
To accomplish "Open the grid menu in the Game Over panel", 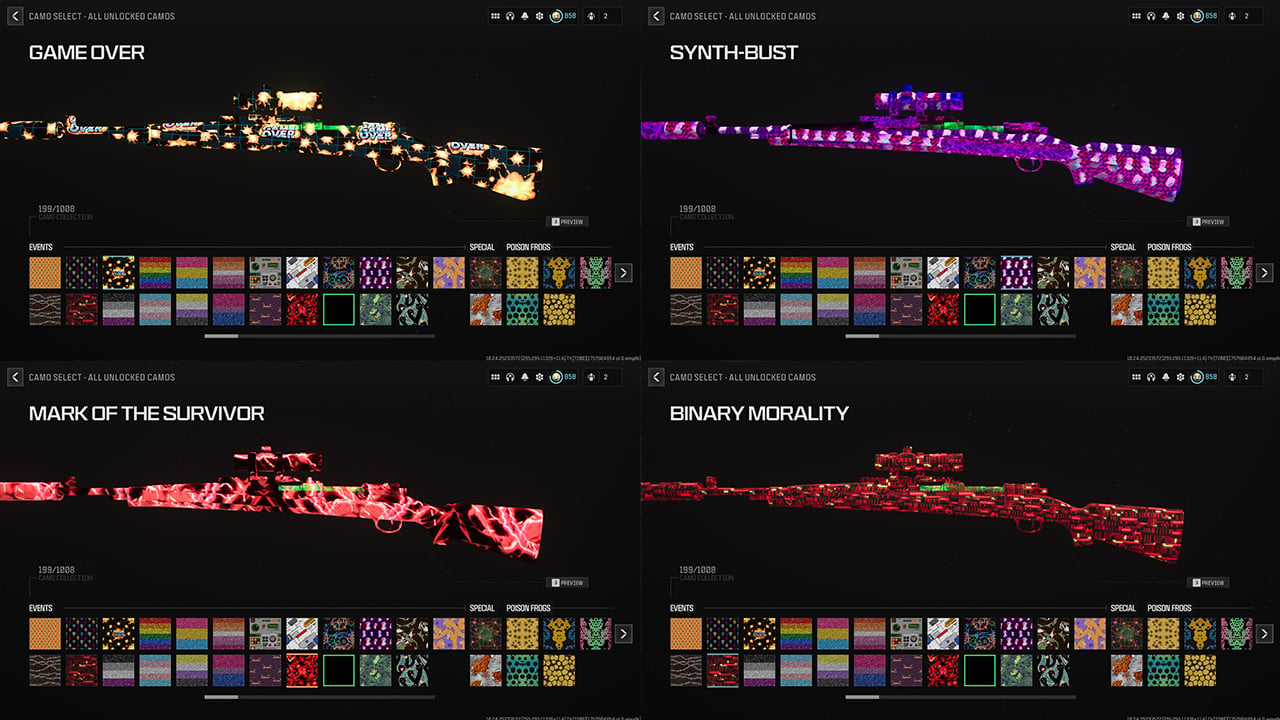I will pyautogui.click(x=495, y=16).
